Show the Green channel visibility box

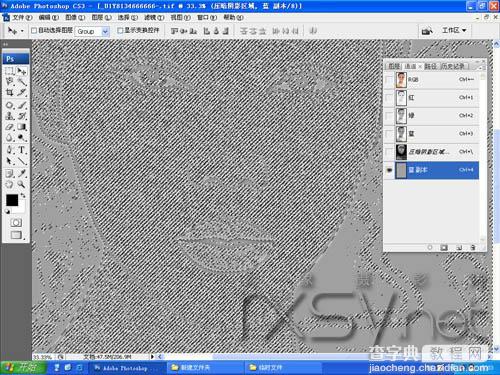click(x=389, y=116)
